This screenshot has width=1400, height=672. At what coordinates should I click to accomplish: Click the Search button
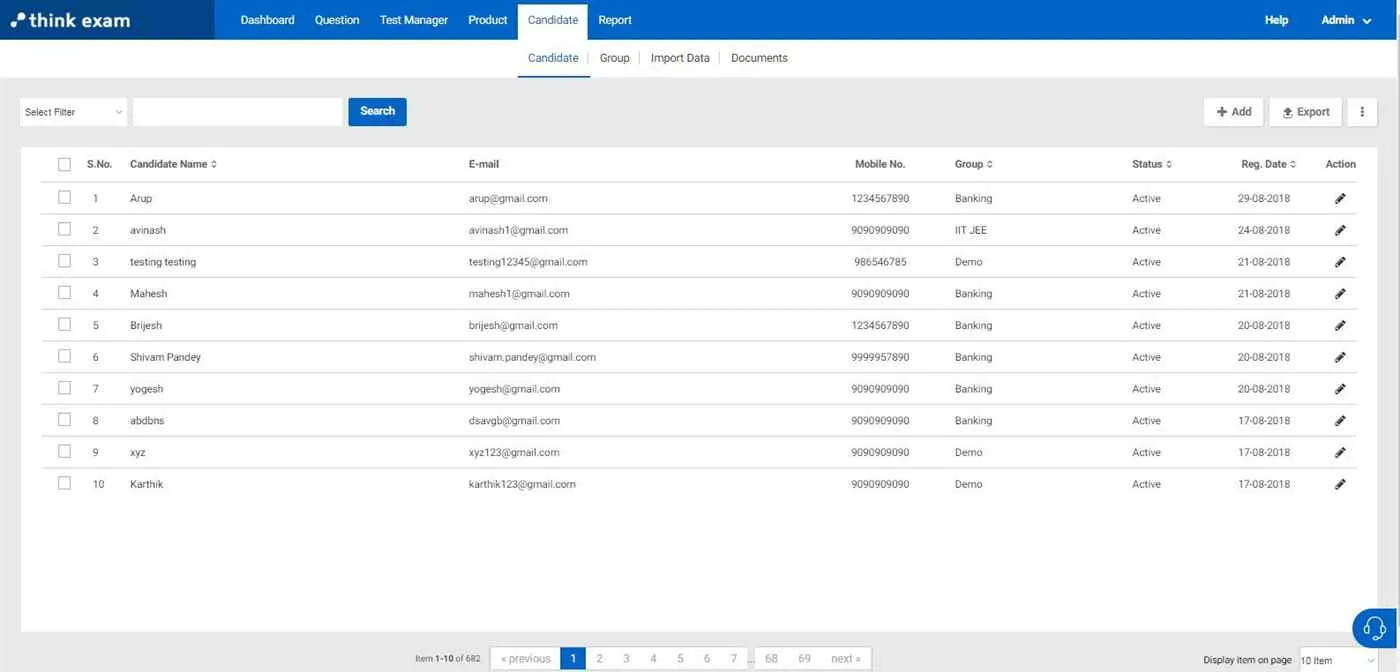pyautogui.click(x=377, y=111)
